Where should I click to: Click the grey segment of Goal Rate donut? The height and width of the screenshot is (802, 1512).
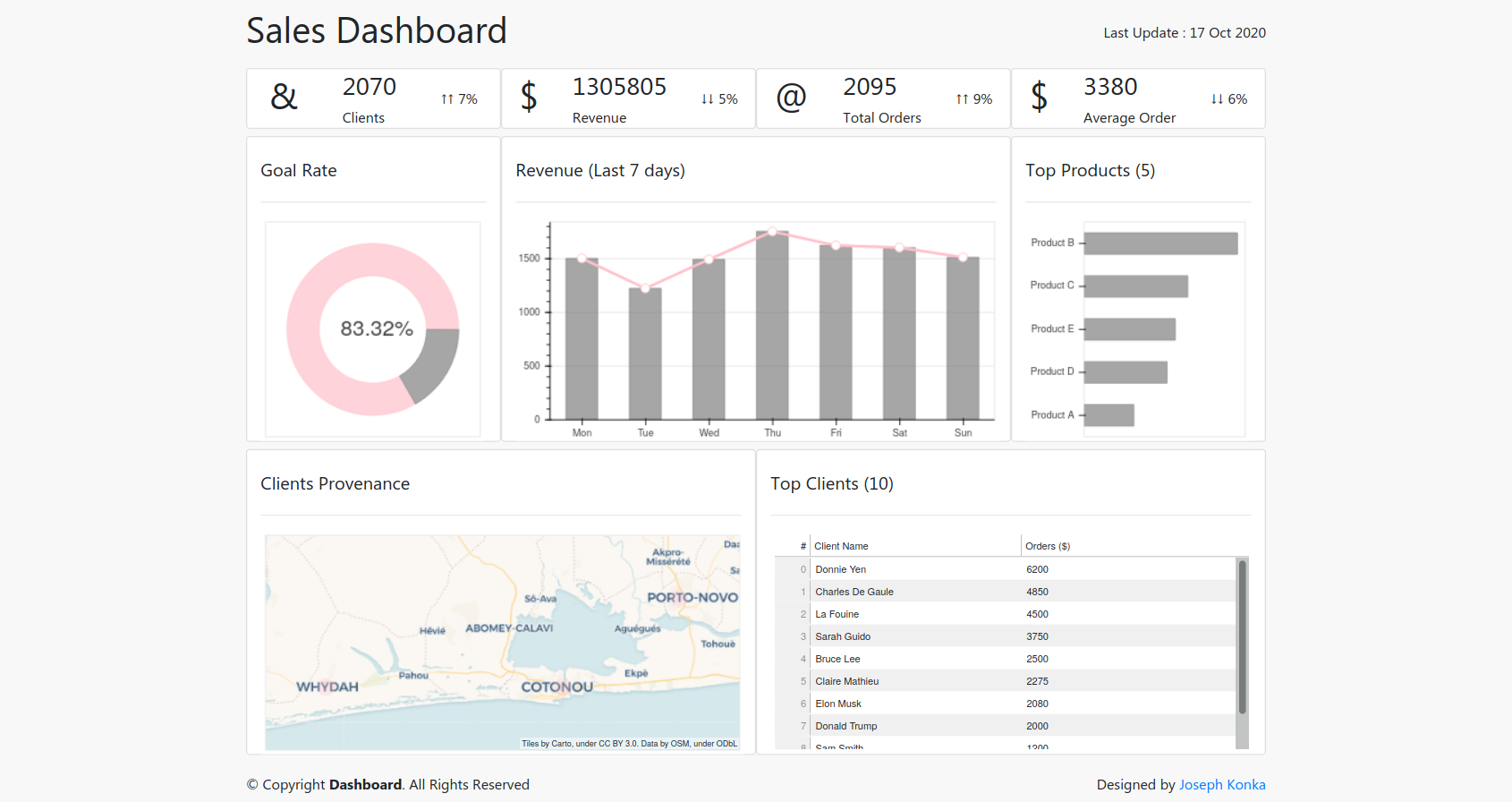pyautogui.click(x=433, y=364)
